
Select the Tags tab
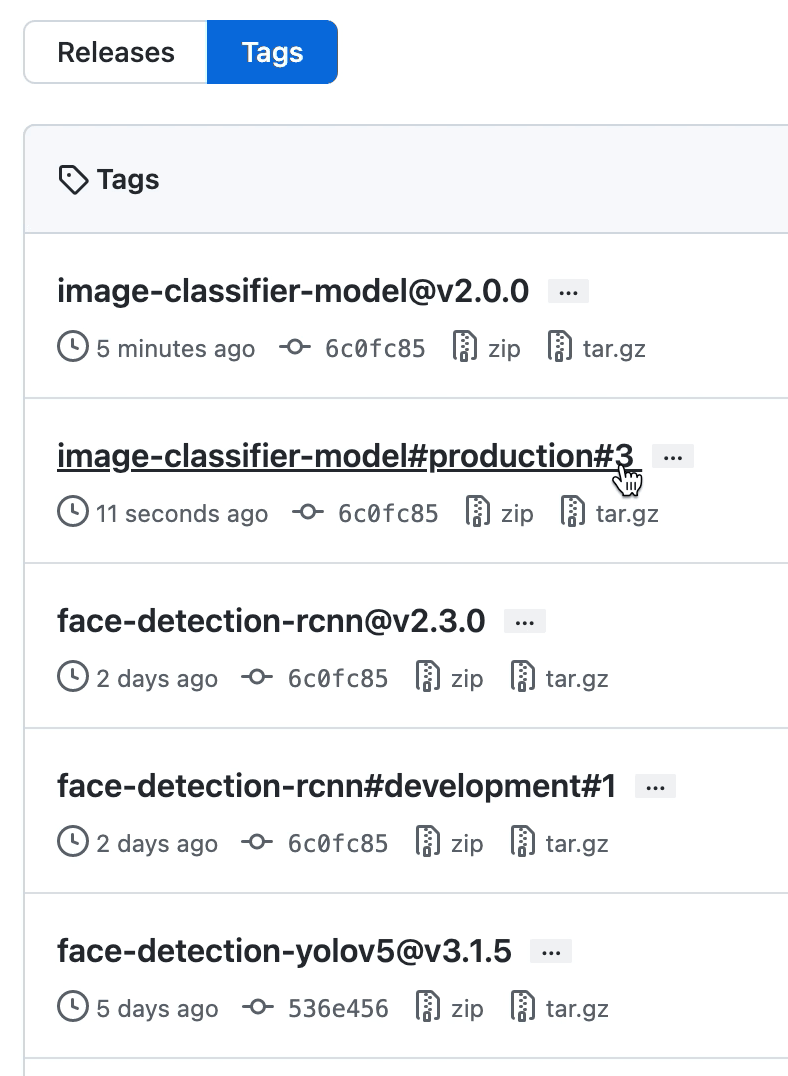[272, 52]
